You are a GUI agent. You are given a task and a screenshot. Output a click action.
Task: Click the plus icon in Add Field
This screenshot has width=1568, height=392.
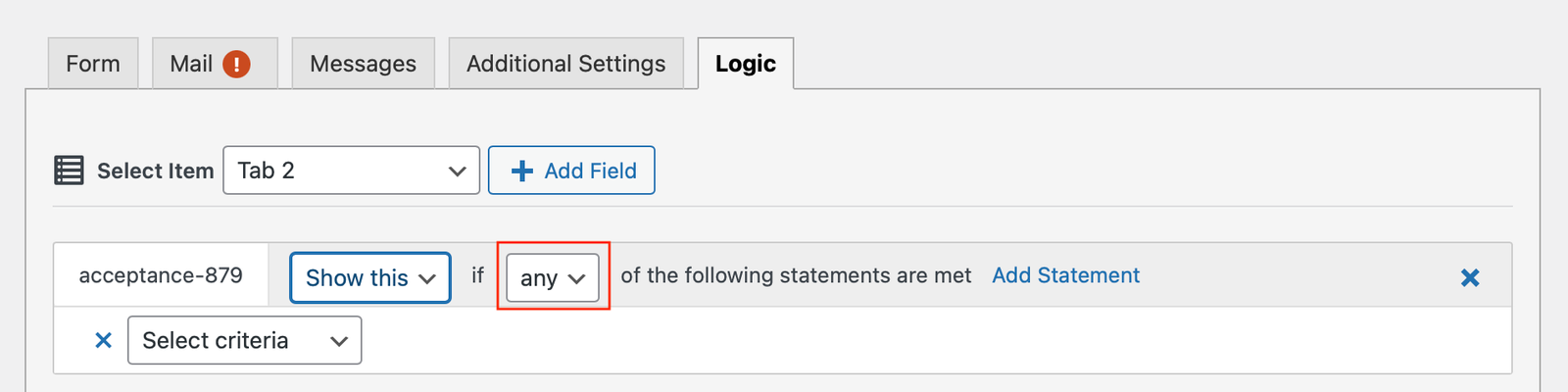pos(522,171)
